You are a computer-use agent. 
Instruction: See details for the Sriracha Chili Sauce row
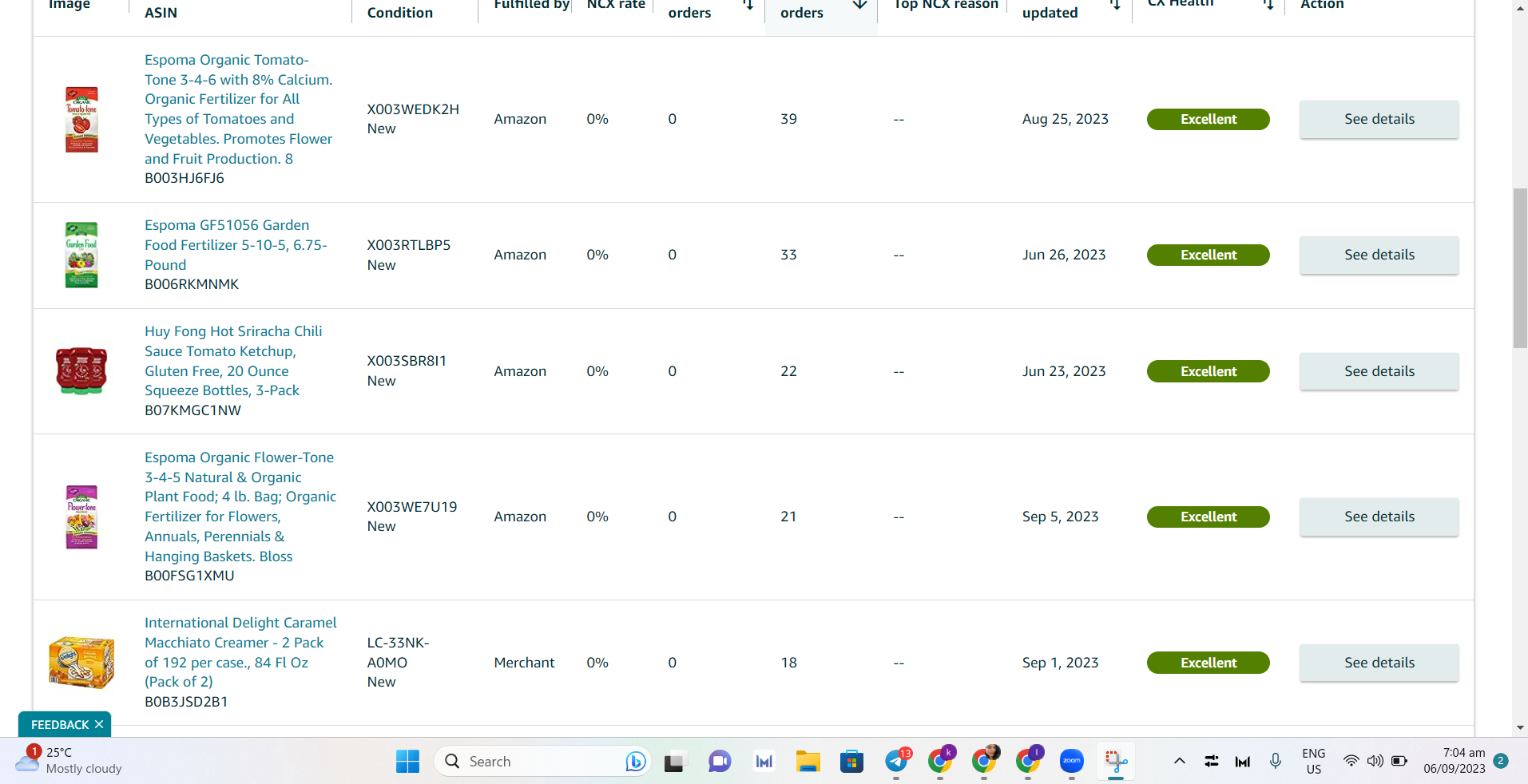(x=1379, y=371)
